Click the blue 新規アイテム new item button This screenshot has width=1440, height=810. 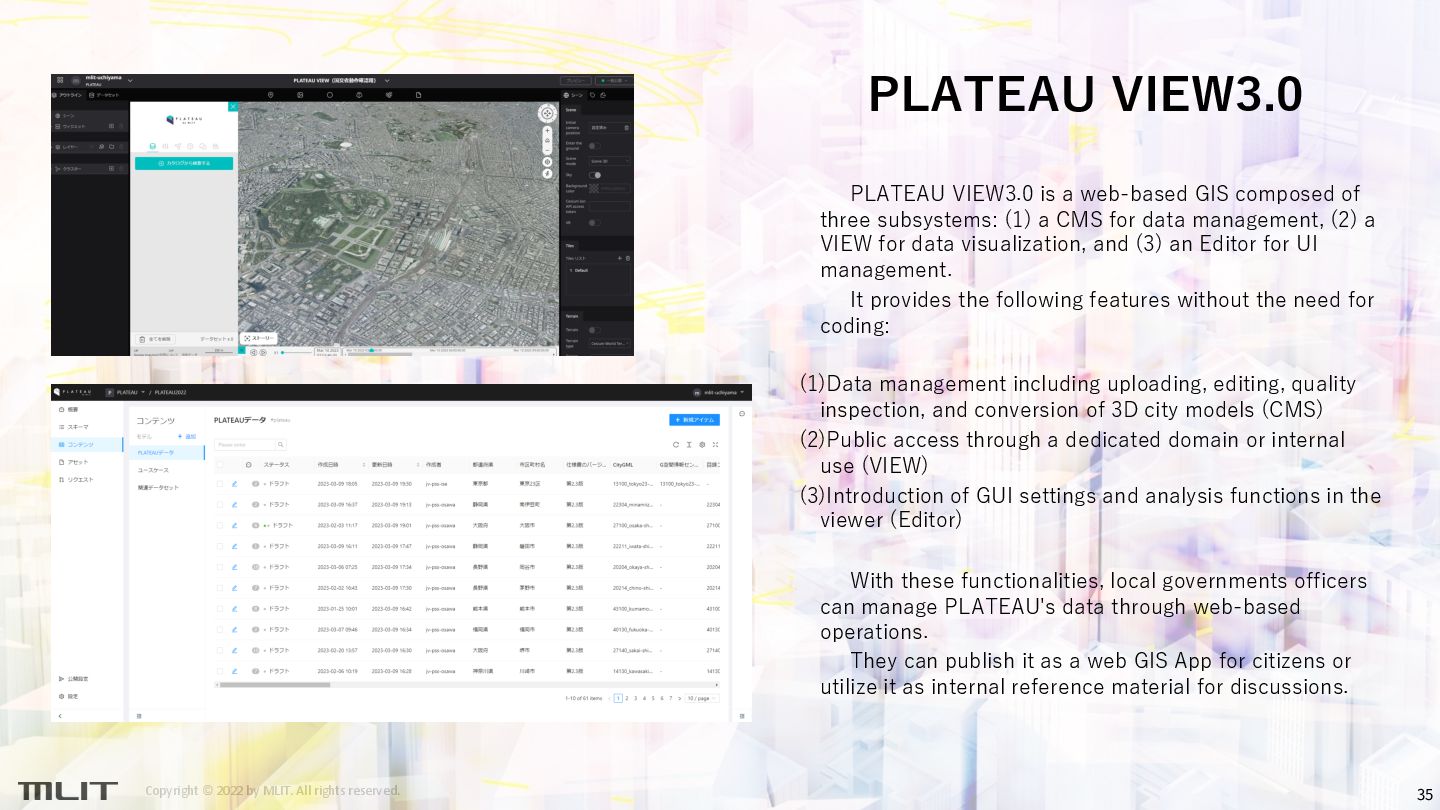[x=694, y=420]
